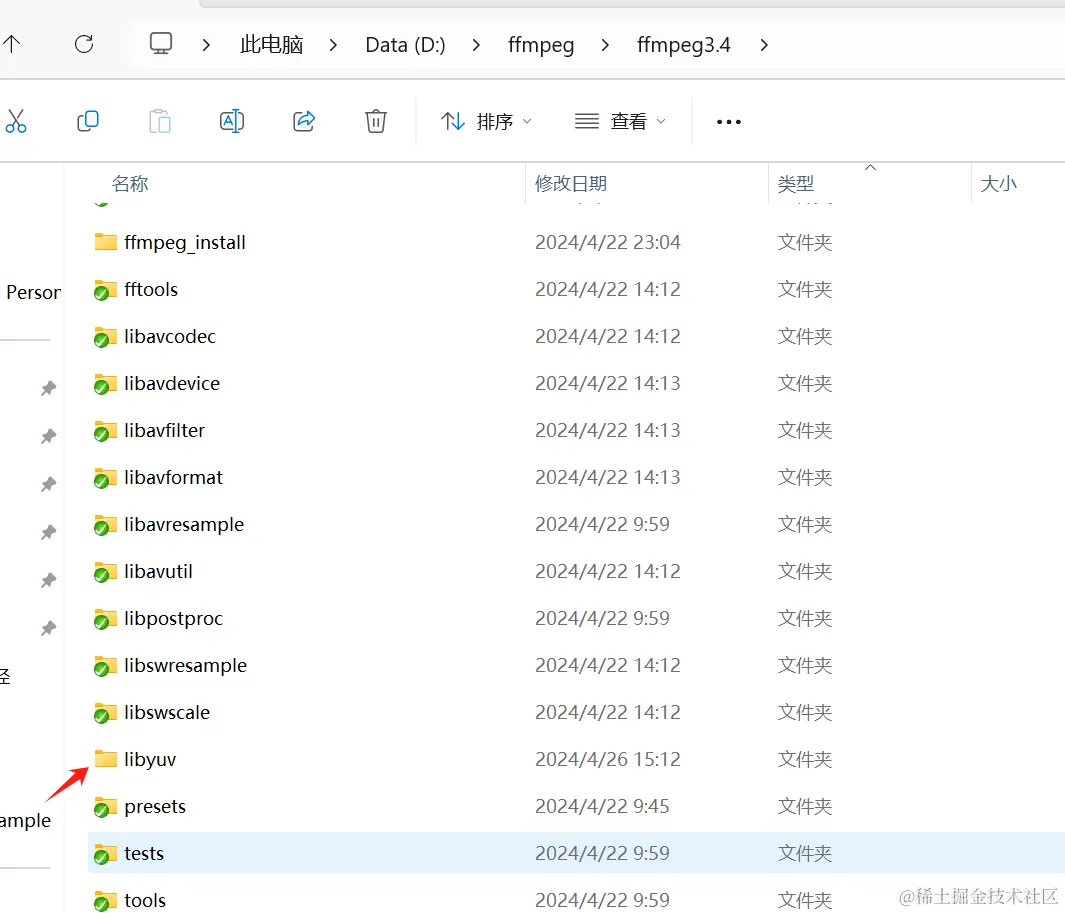This screenshot has width=1065, height=913.
Task: Click the Share icon
Action: pos(304,121)
